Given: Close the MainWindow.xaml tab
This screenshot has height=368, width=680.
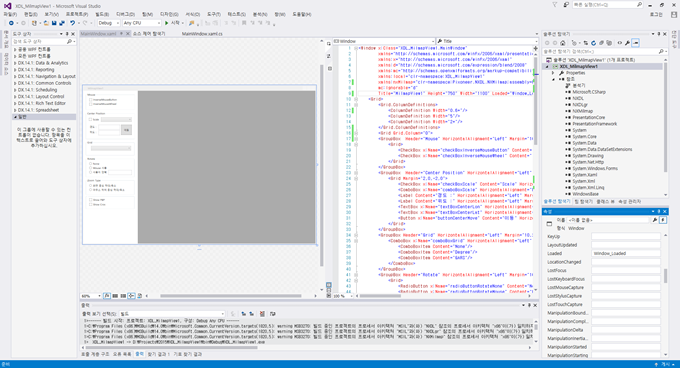Looking at the screenshot, I should coord(128,34).
